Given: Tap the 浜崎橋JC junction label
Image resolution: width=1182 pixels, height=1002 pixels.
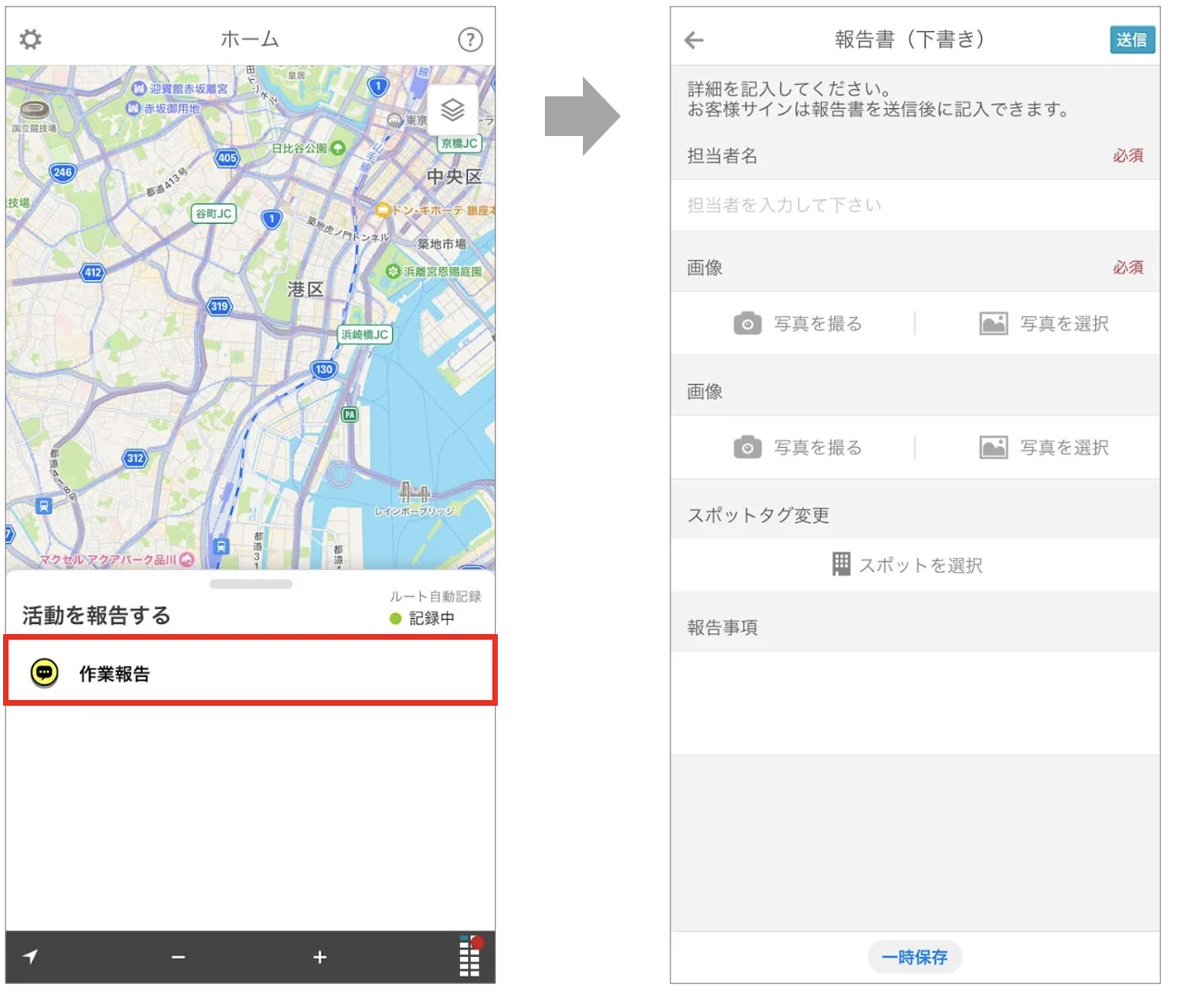Looking at the screenshot, I should tap(365, 334).
